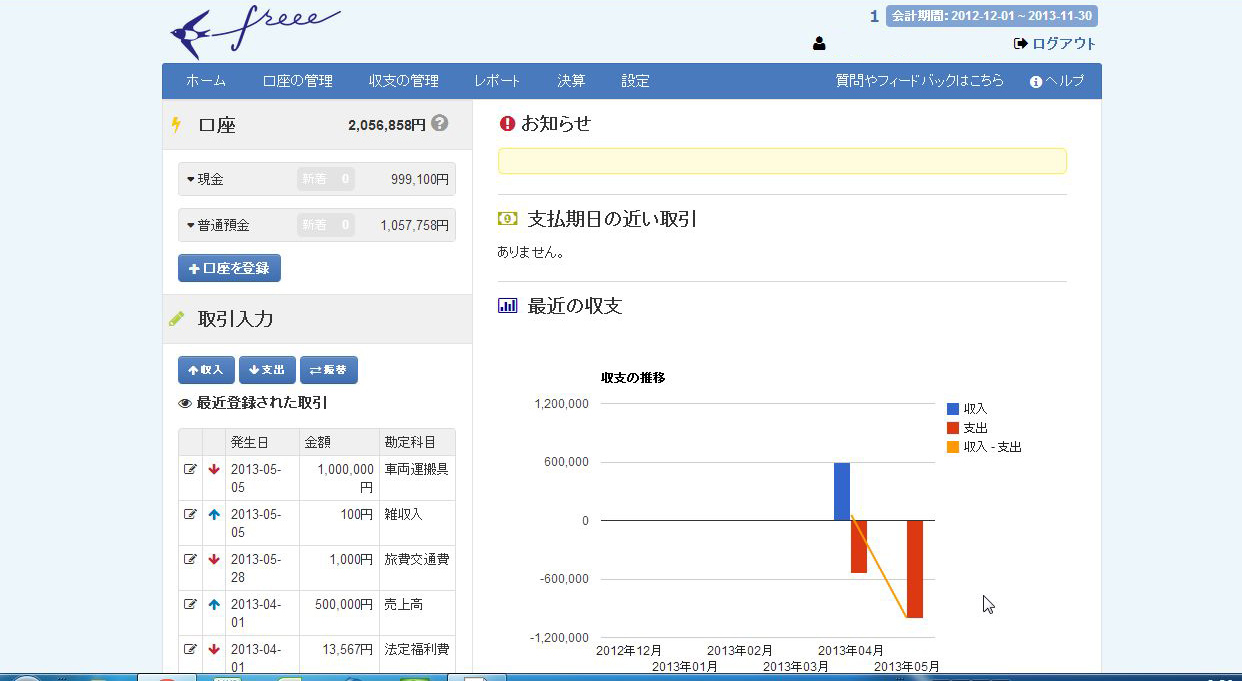1242x681 pixels.
Task: Click the 2,056,858円 total balance
Action: click(387, 125)
